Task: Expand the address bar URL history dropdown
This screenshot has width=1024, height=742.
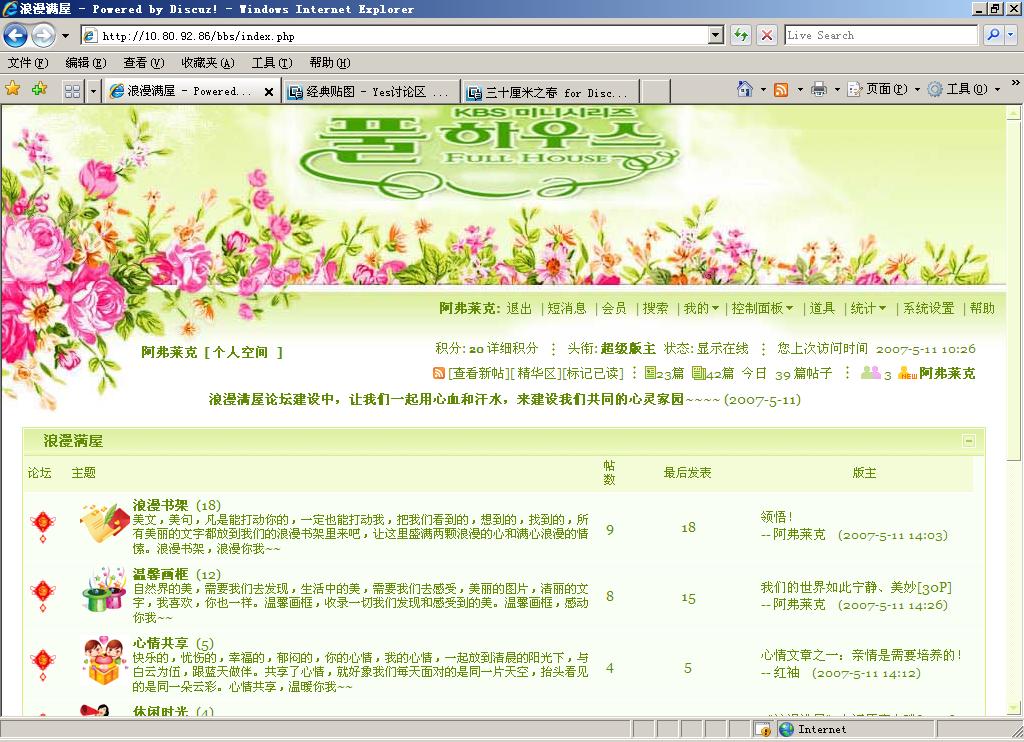Action: tap(716, 35)
